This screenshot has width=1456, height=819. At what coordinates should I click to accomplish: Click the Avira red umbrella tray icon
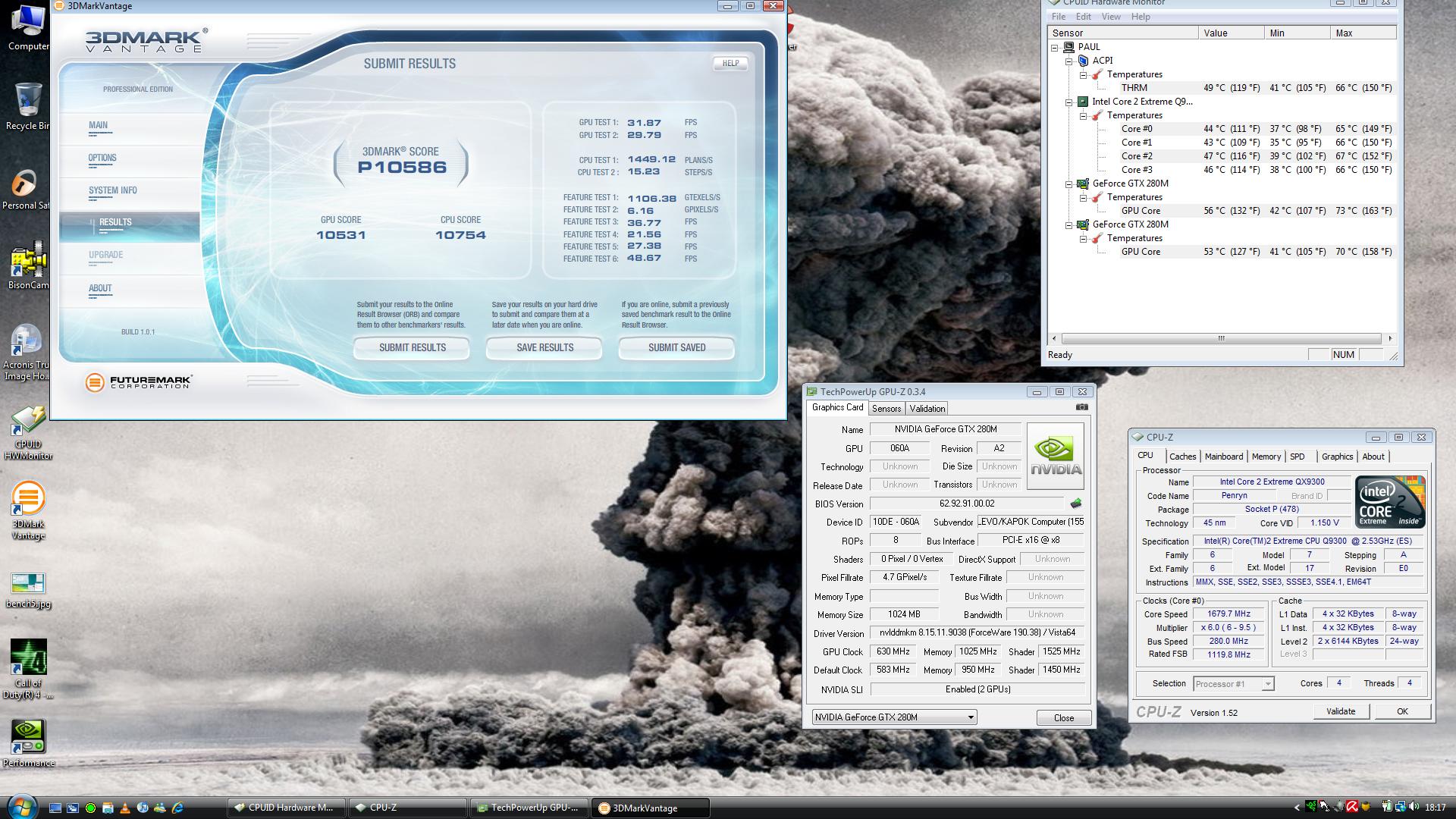(1352, 806)
